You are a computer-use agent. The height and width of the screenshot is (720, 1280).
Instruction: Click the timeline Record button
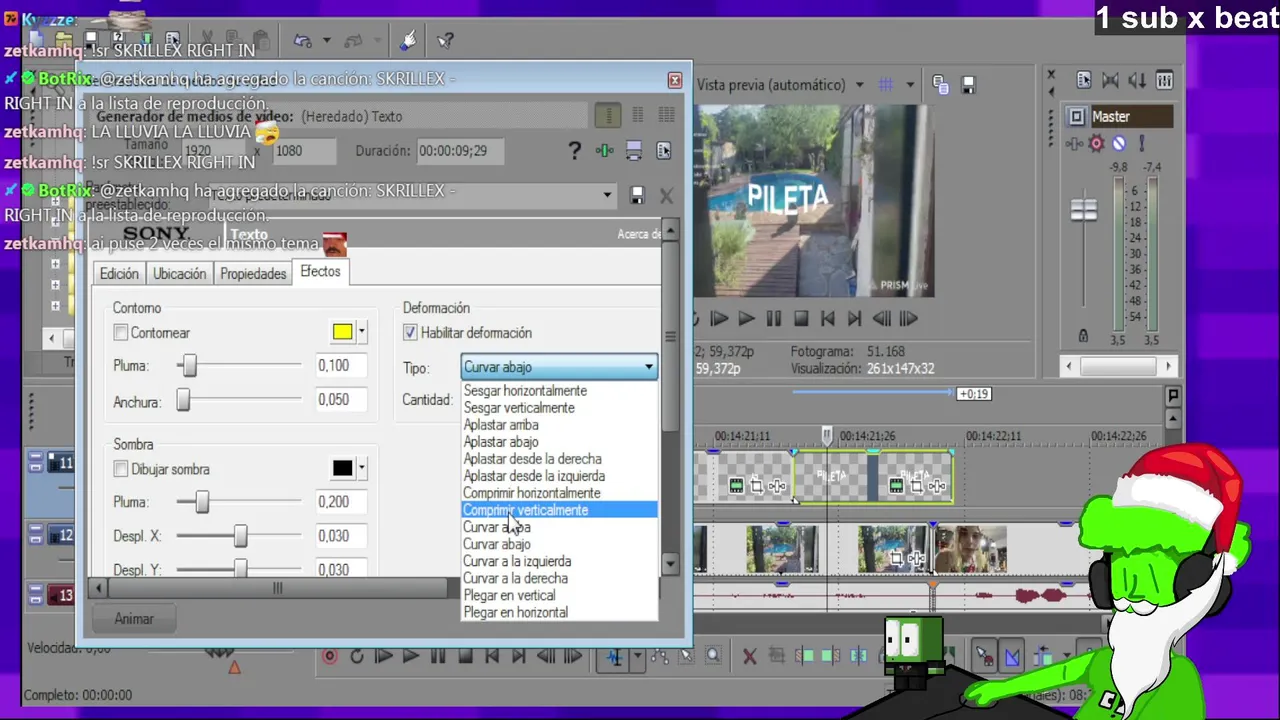coord(330,657)
